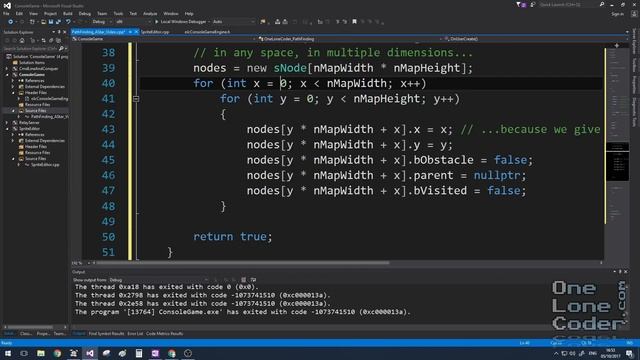Open Calculator from the taskbar
This screenshot has width=640, height=360.
tap(139, 353)
